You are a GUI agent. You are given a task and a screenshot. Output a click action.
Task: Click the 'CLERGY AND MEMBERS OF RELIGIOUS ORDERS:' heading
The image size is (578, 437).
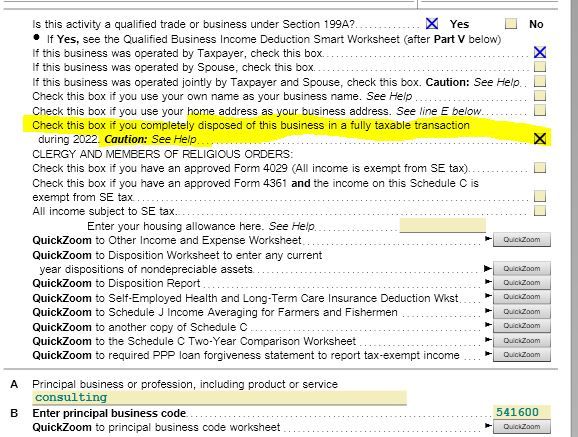coord(163,154)
